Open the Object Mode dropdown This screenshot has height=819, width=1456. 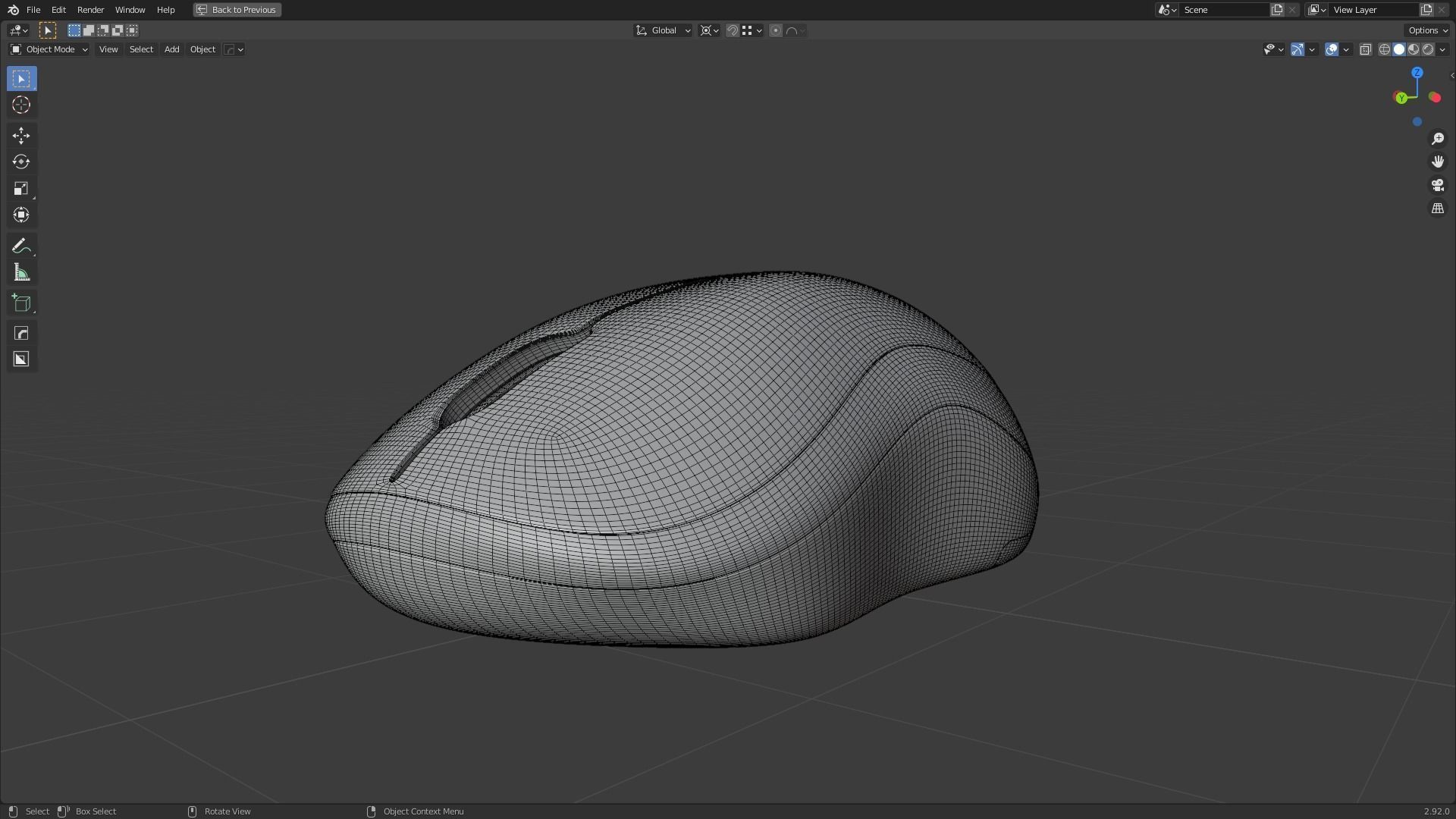click(x=49, y=49)
